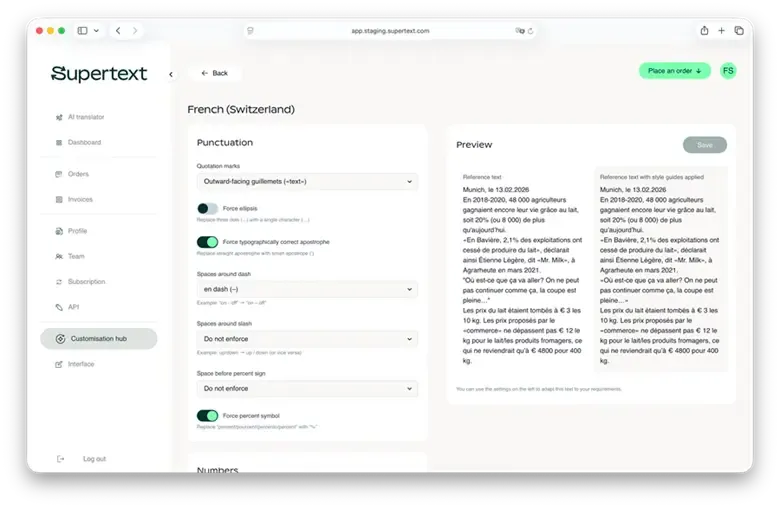Click the Safari privacy shield icon
This screenshot has height=508, width=780.
click(x=250, y=31)
